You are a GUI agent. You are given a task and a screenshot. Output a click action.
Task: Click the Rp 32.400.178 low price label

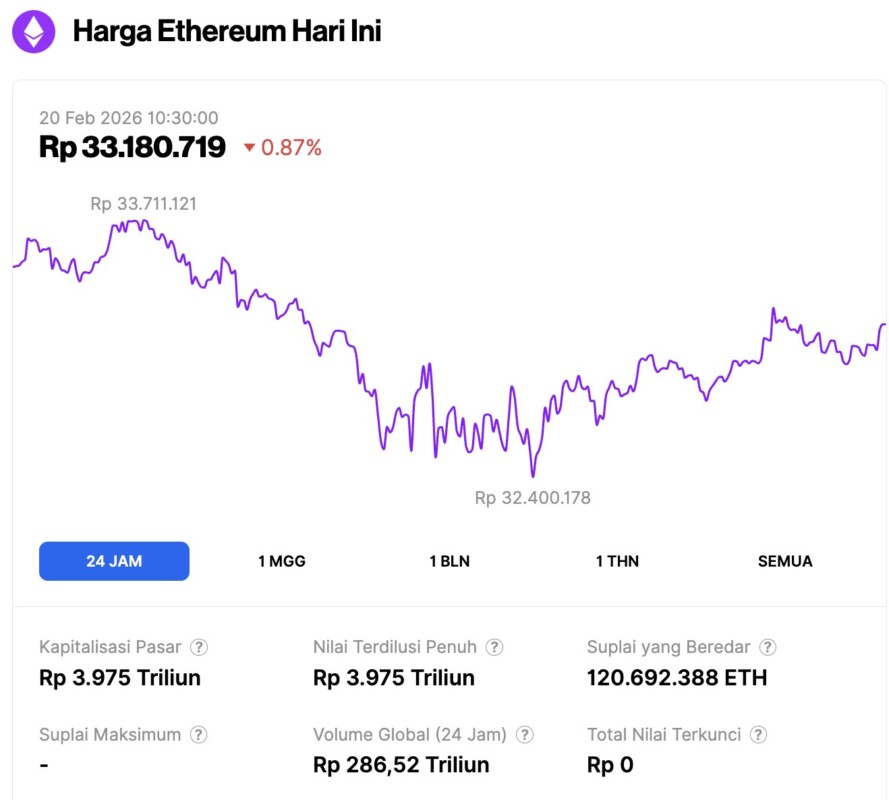[x=532, y=497]
